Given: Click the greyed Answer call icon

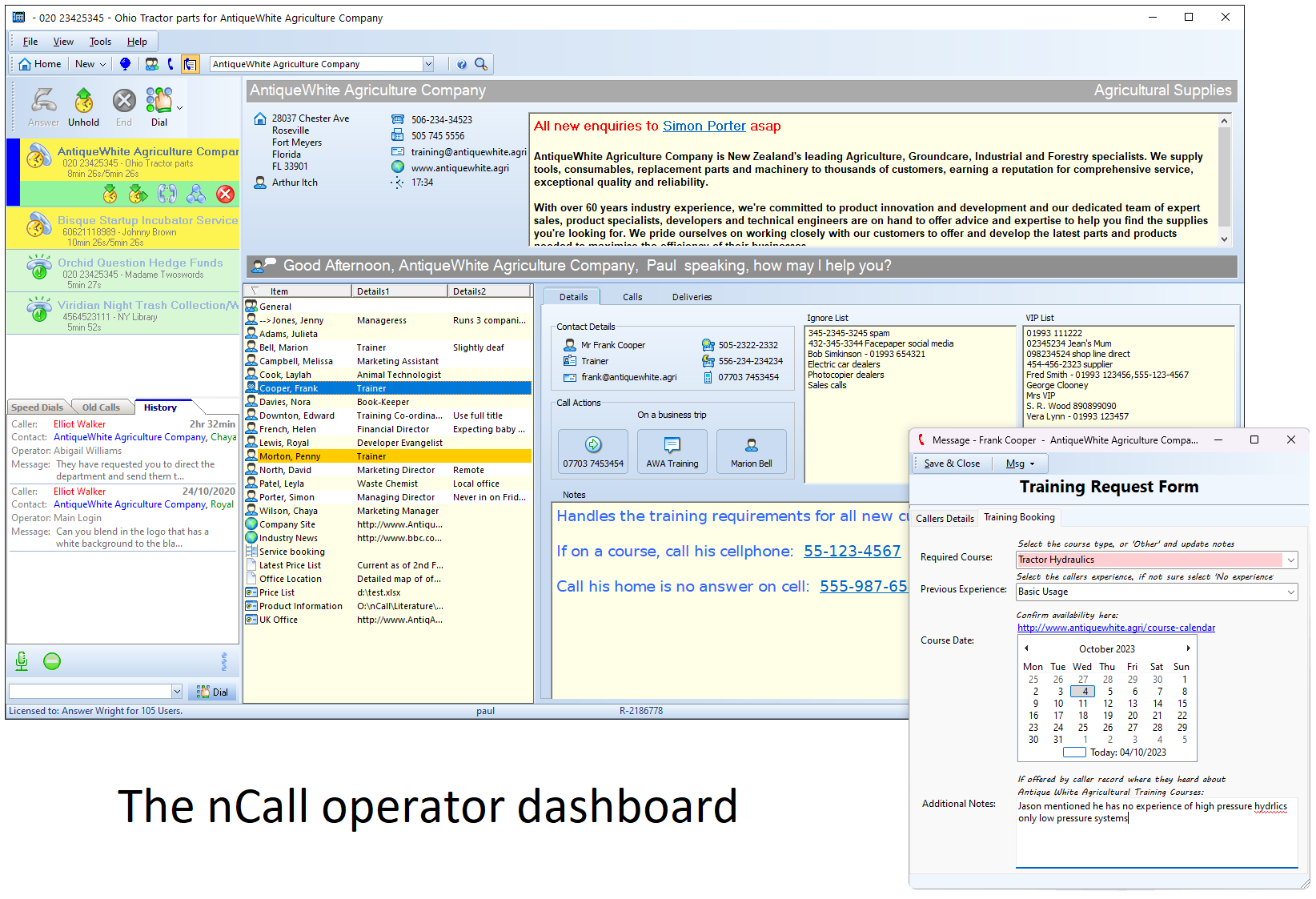Looking at the screenshot, I should tap(43, 107).
